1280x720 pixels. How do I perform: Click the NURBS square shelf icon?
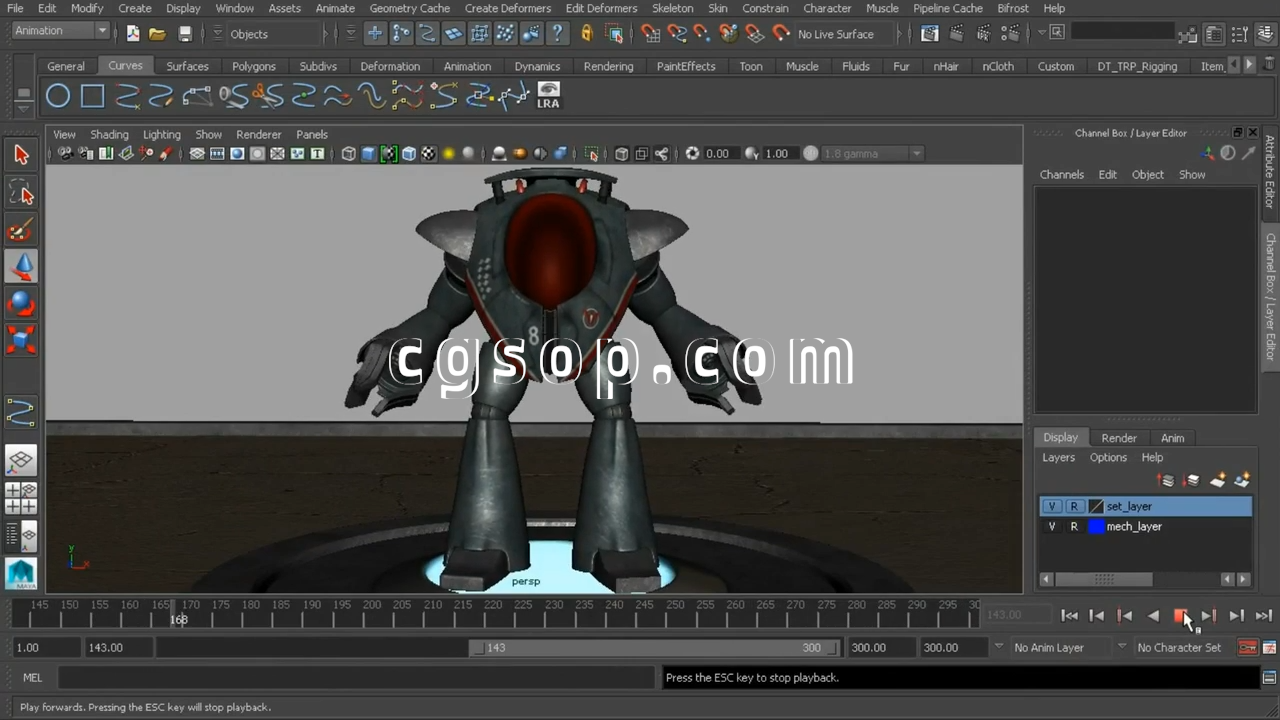pos(92,96)
